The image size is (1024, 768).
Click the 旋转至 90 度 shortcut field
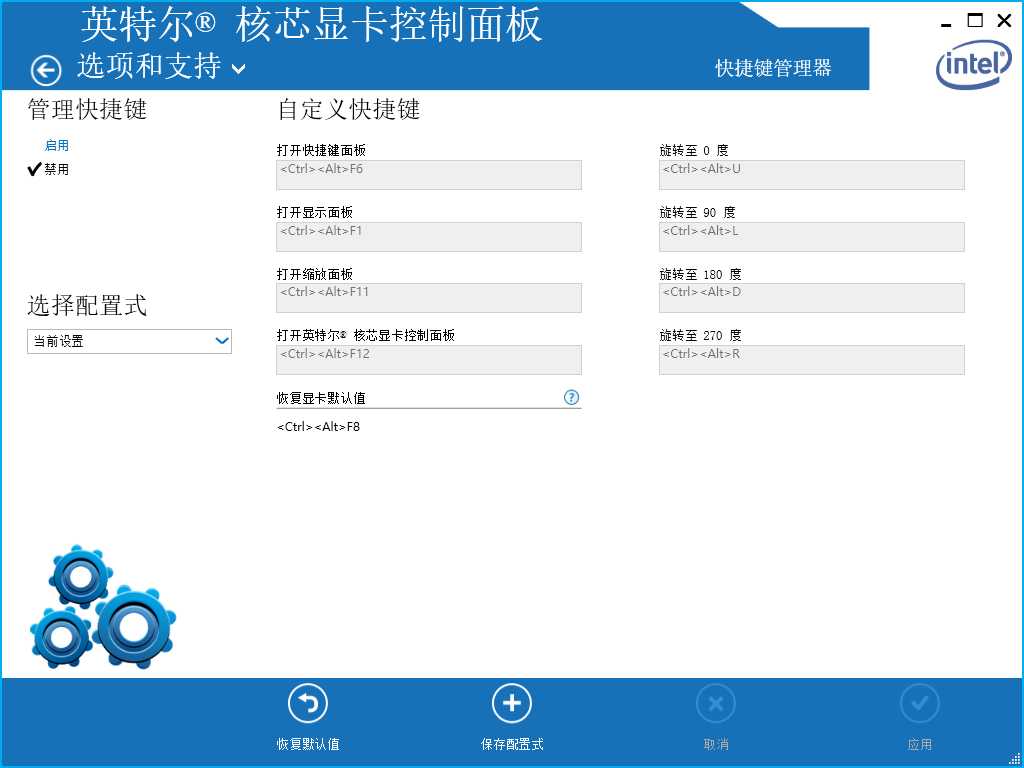coord(812,237)
